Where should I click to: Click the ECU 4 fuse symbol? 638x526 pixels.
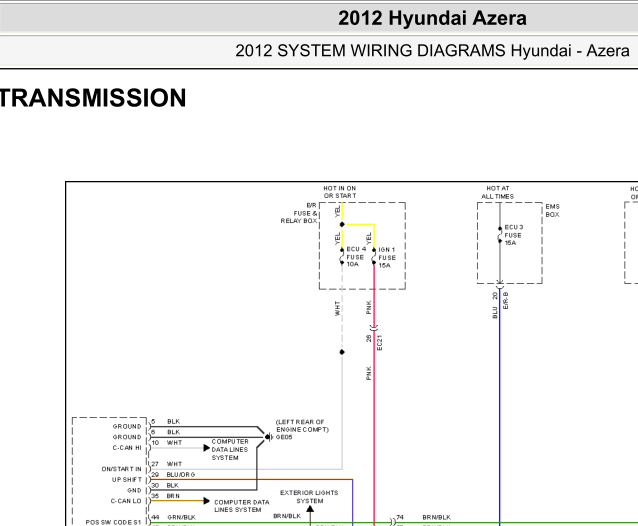(x=342, y=256)
